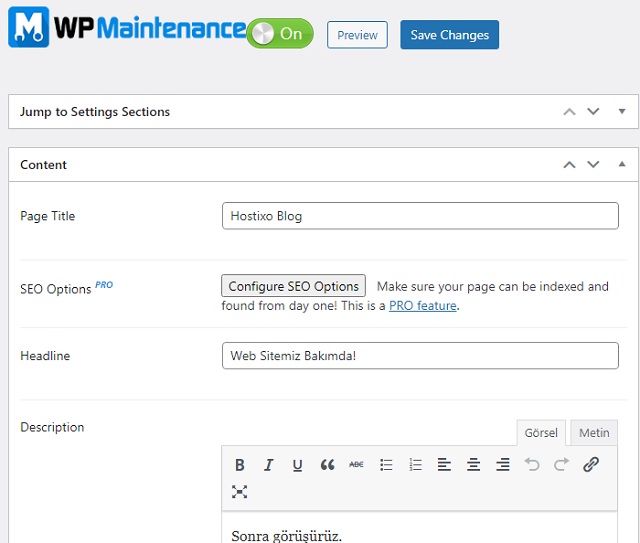Open the PRO feature link

[x=422, y=306]
